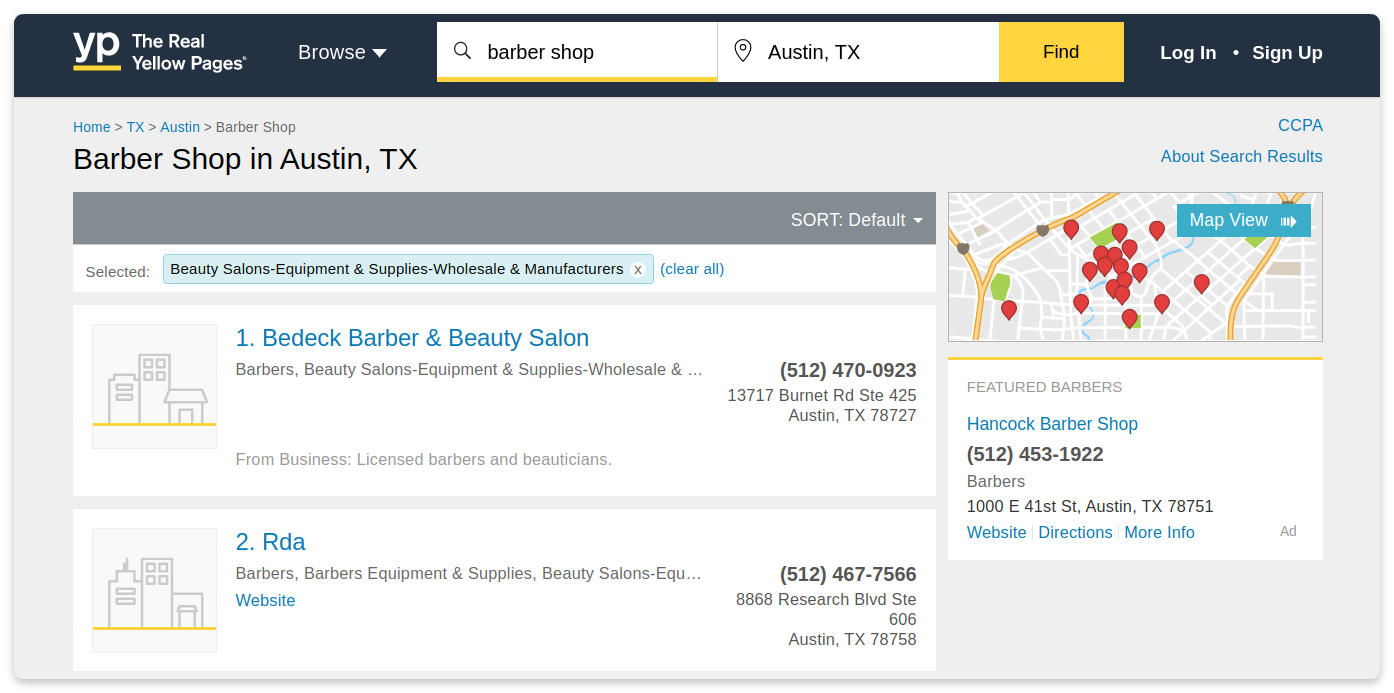Click the (clear all) filters link

pyautogui.click(x=692, y=269)
